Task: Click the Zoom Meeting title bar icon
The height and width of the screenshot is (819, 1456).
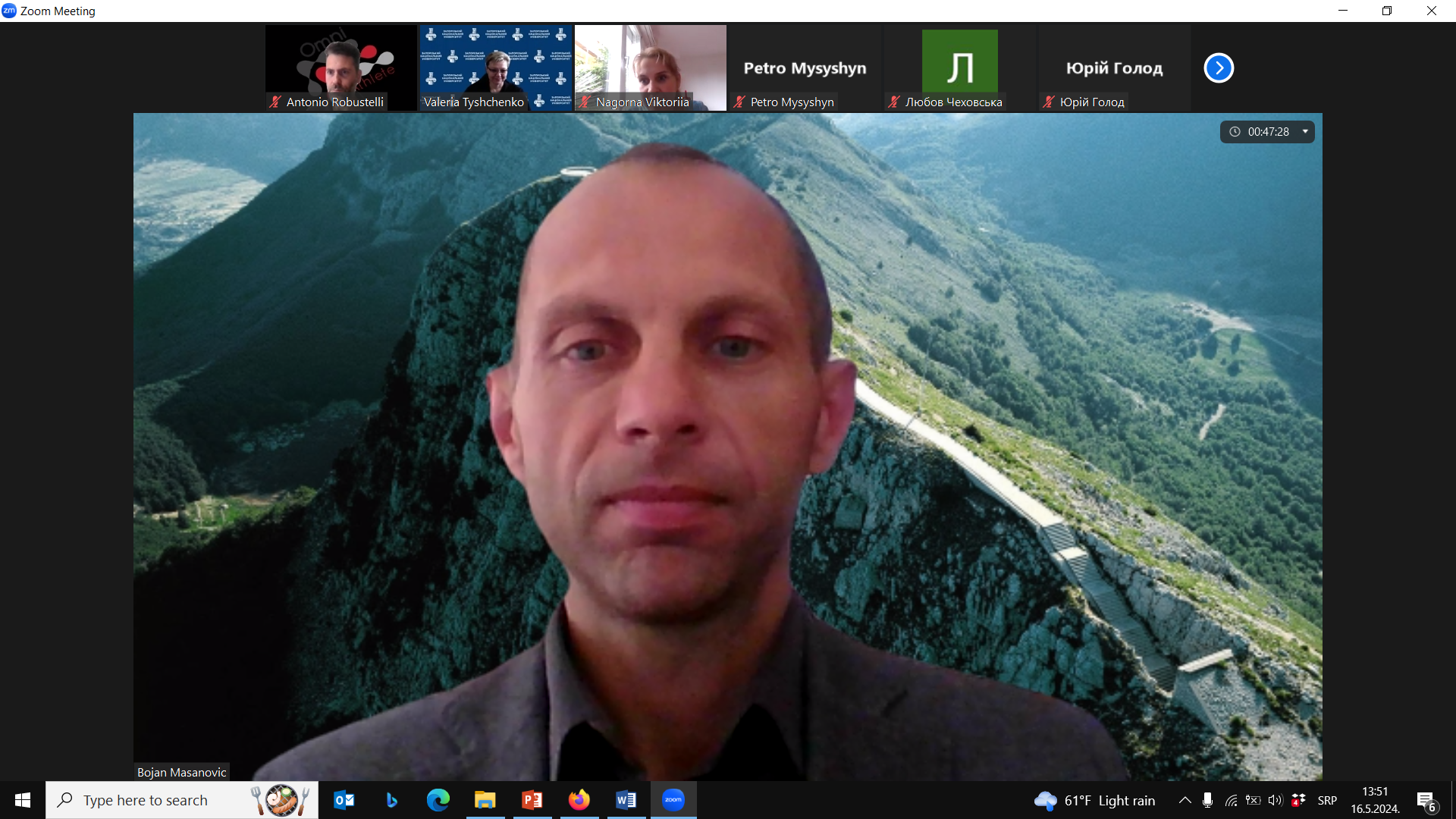Action: click(9, 11)
